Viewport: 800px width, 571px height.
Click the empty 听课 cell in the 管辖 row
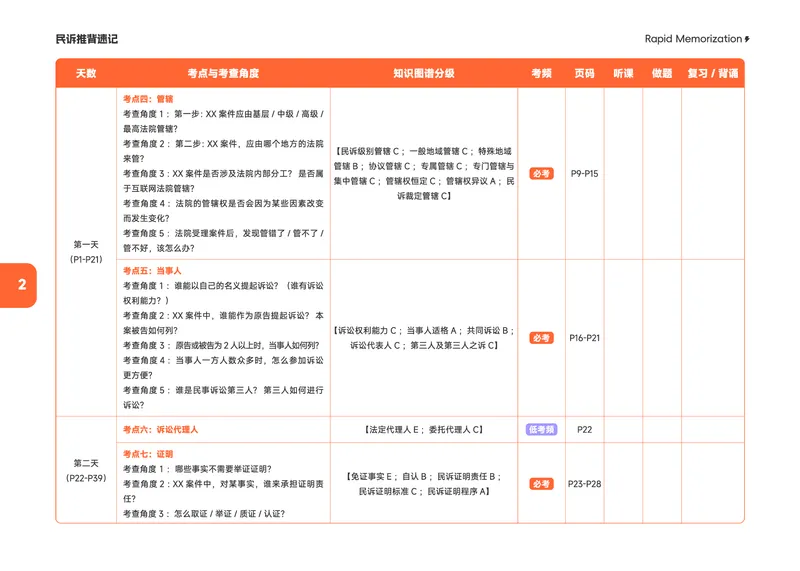[x=623, y=174]
